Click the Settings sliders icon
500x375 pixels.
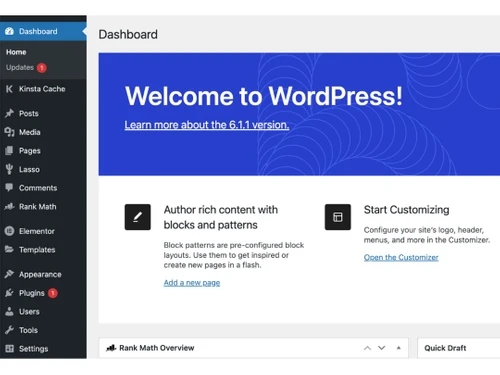9,349
